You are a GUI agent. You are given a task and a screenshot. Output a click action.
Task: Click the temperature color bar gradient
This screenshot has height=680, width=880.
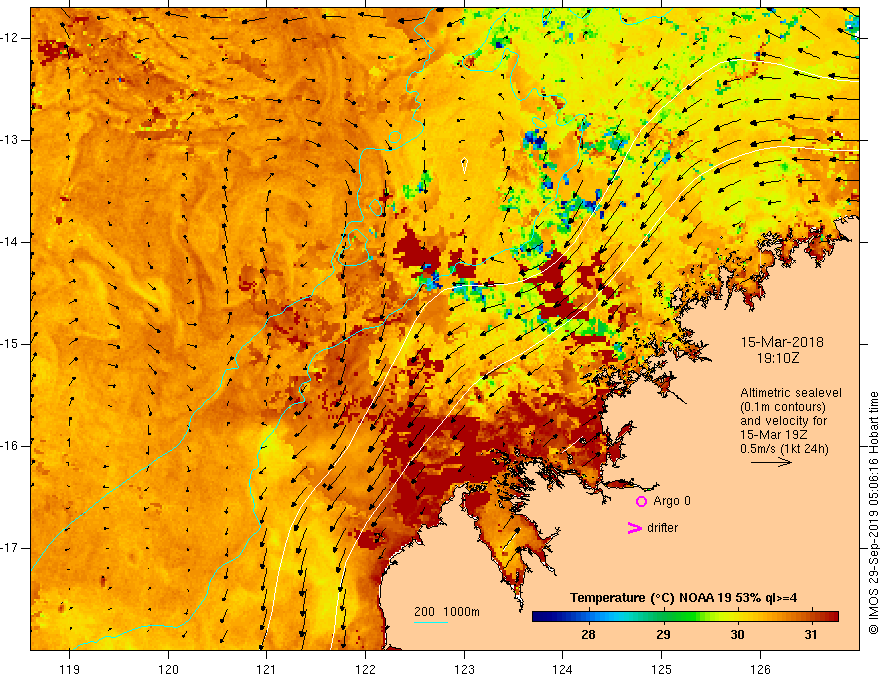pos(685,617)
